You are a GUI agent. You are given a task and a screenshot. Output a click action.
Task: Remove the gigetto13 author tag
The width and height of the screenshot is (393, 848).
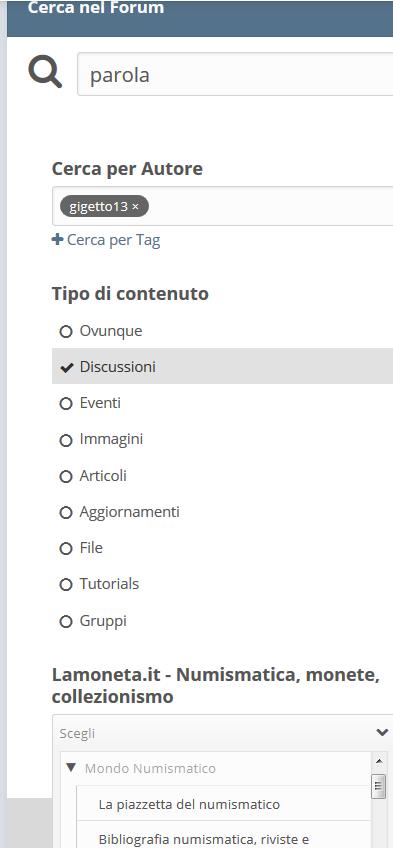tap(136, 206)
